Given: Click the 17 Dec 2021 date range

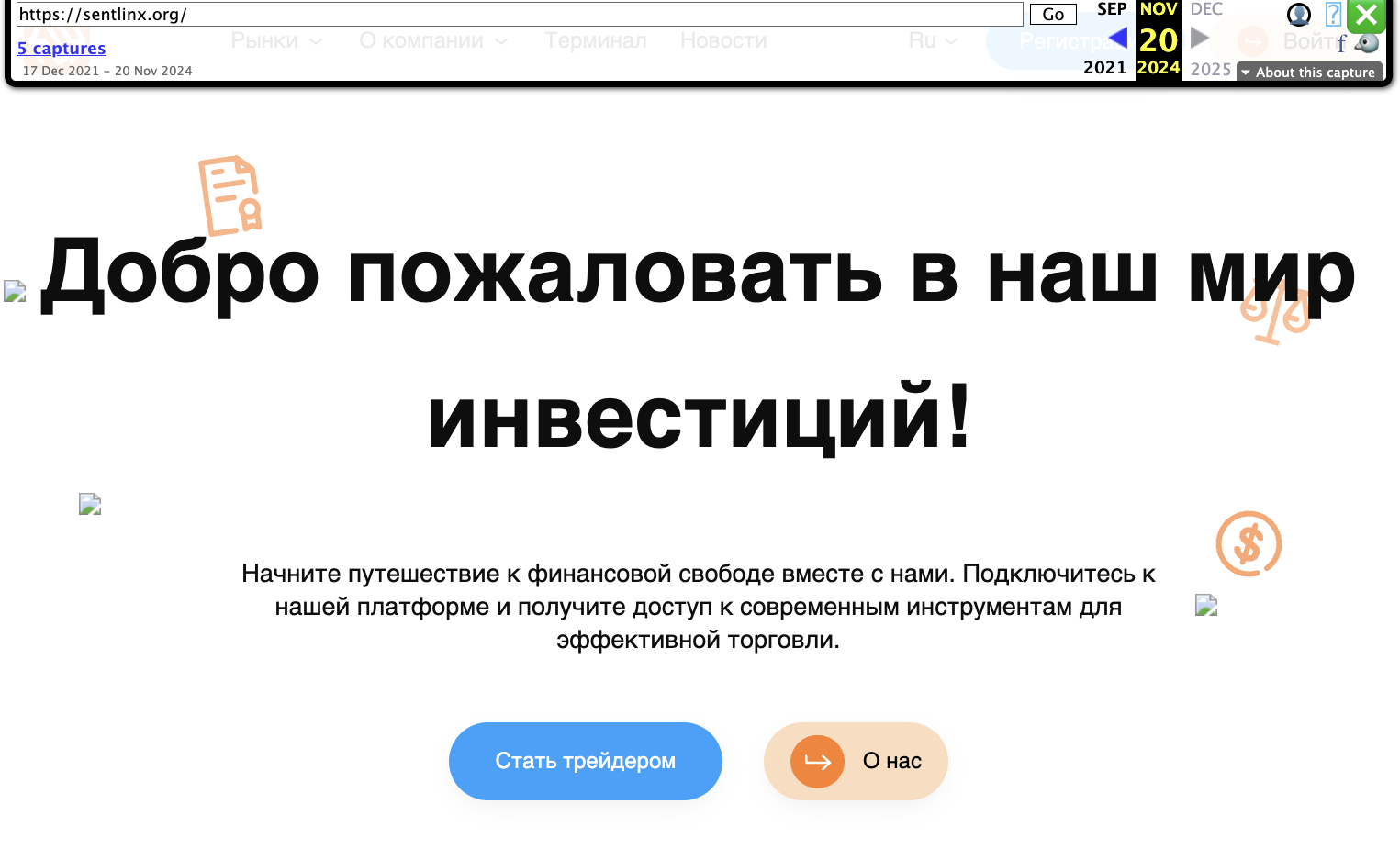Looking at the screenshot, I should click(x=107, y=71).
